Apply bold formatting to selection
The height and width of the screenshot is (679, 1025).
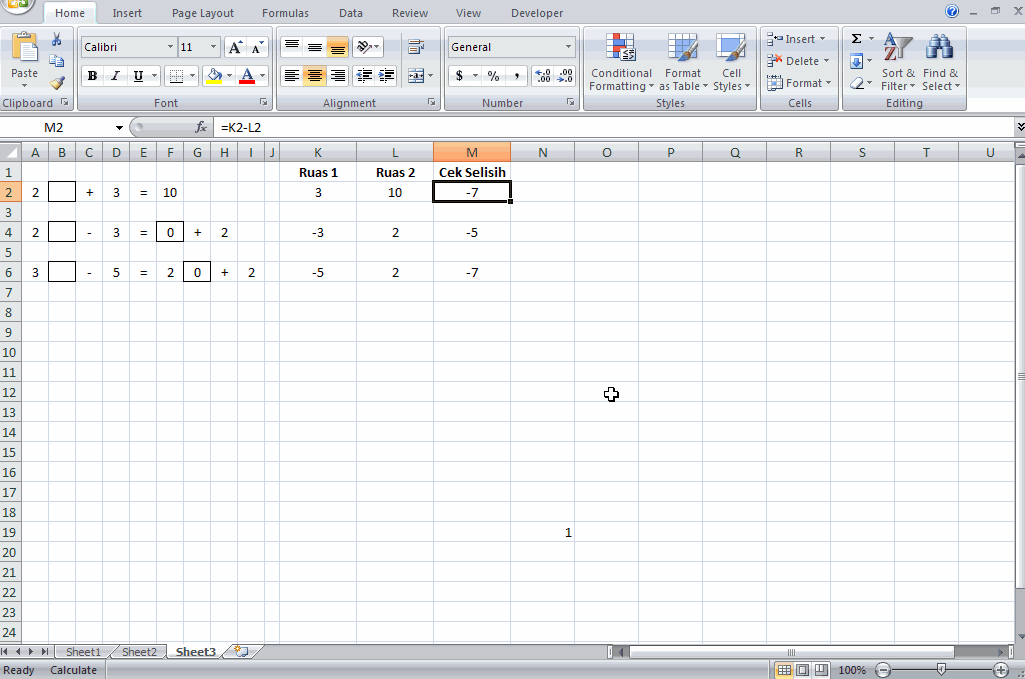(91, 75)
